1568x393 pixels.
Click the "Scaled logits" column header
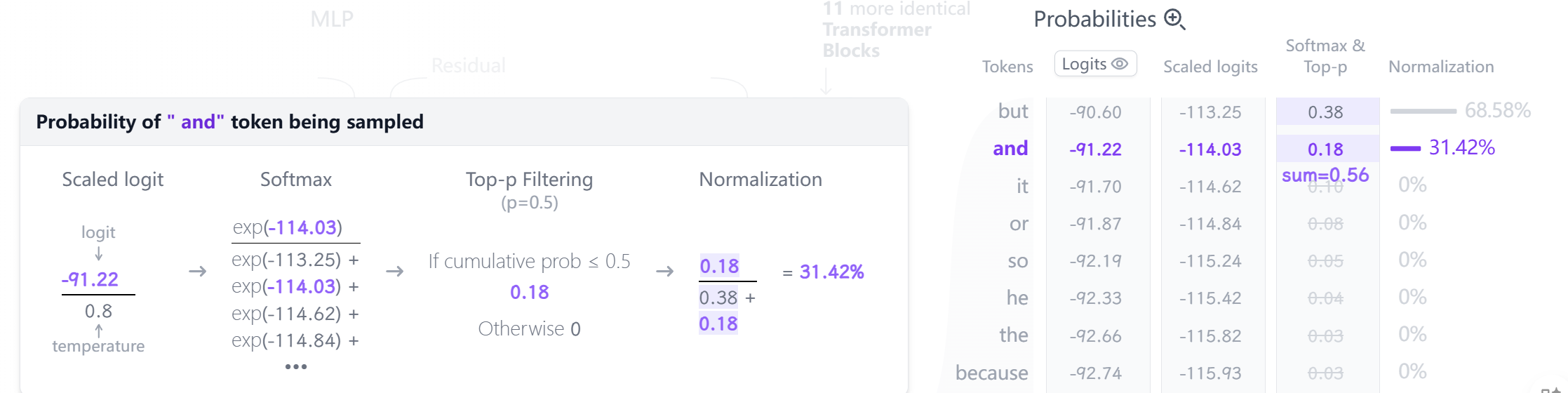1210,67
